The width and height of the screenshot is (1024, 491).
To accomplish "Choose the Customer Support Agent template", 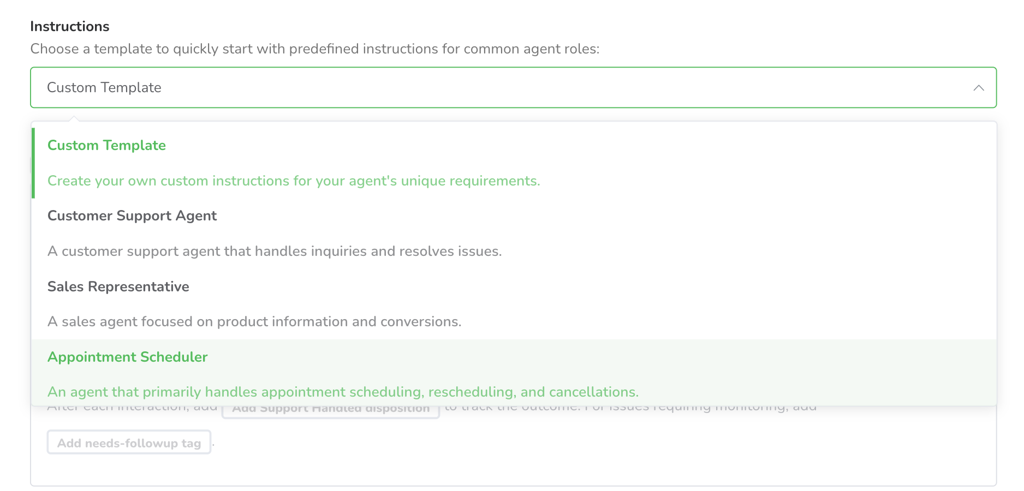I will tap(514, 233).
